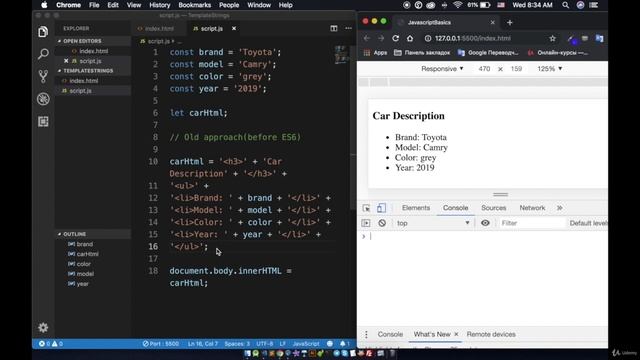640x360 pixels.
Task: Click the LF line ending indicator
Action: coord(282,344)
